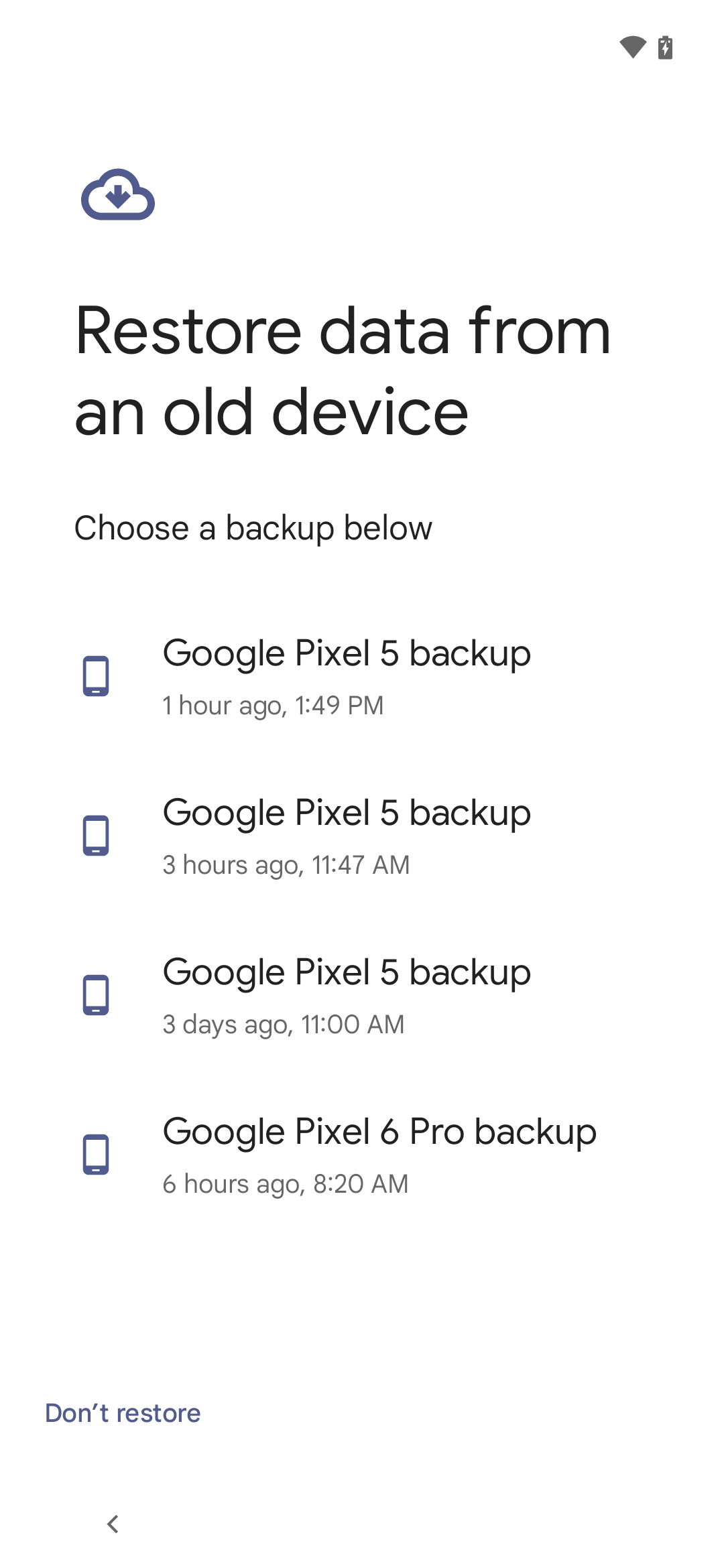Tap the 6 hours ago, 8:20 AM timestamp
Image resolution: width=724 pixels, height=1568 pixels.
[x=285, y=1183]
